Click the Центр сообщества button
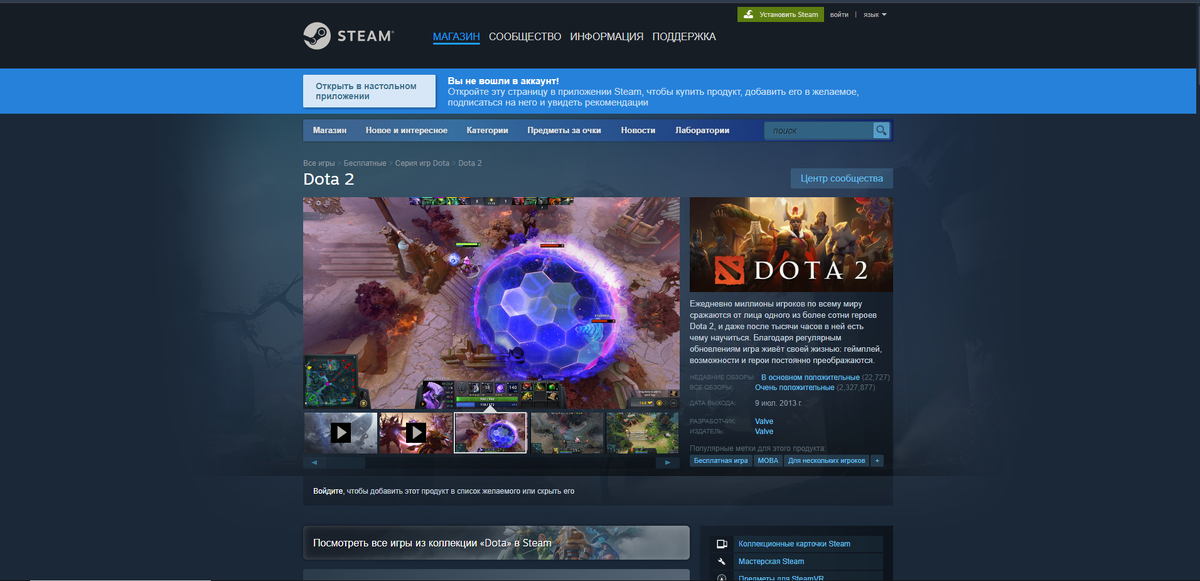 [842, 178]
